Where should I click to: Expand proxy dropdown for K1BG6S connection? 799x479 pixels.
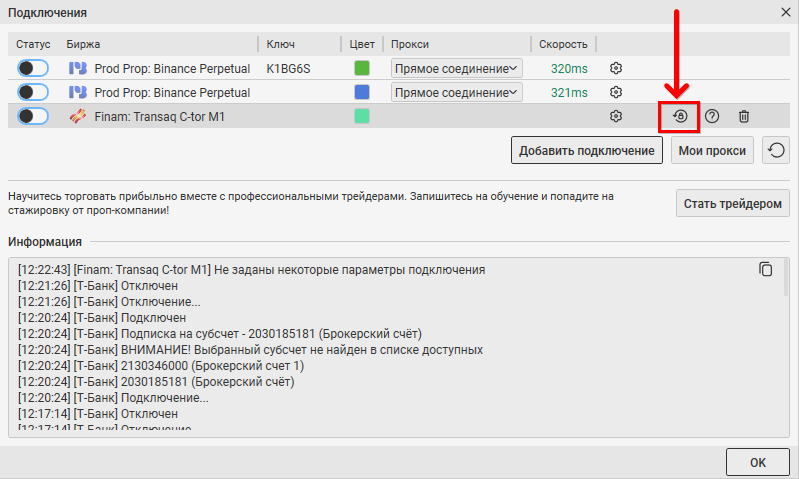(456, 68)
